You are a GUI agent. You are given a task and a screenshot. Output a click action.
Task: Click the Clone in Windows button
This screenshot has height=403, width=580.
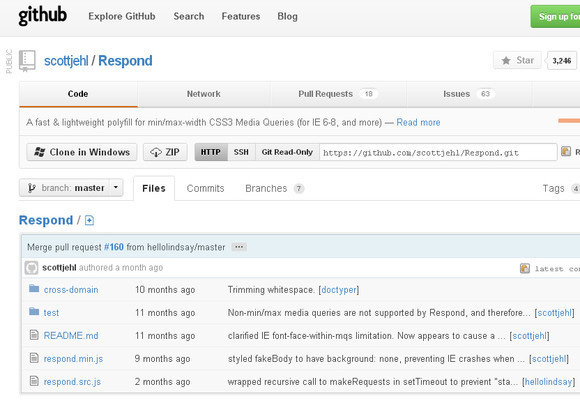[x=82, y=152]
